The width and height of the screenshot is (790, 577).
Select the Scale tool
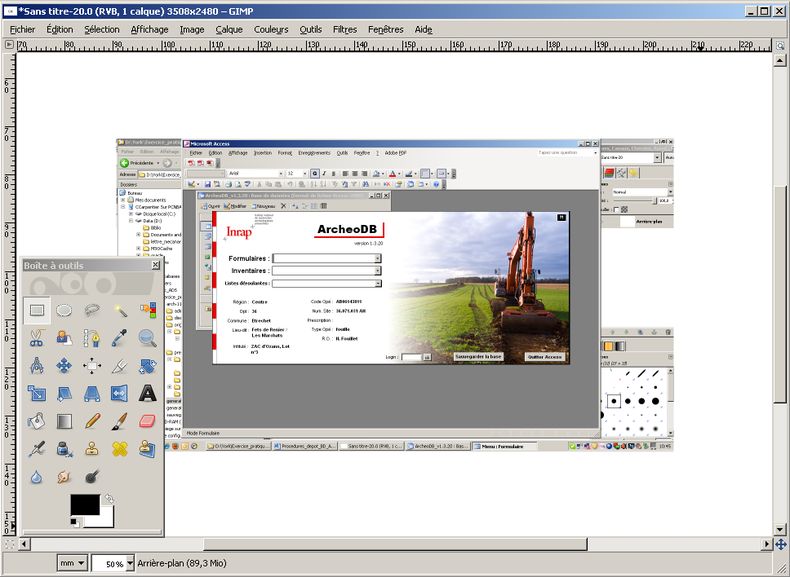pos(37,394)
